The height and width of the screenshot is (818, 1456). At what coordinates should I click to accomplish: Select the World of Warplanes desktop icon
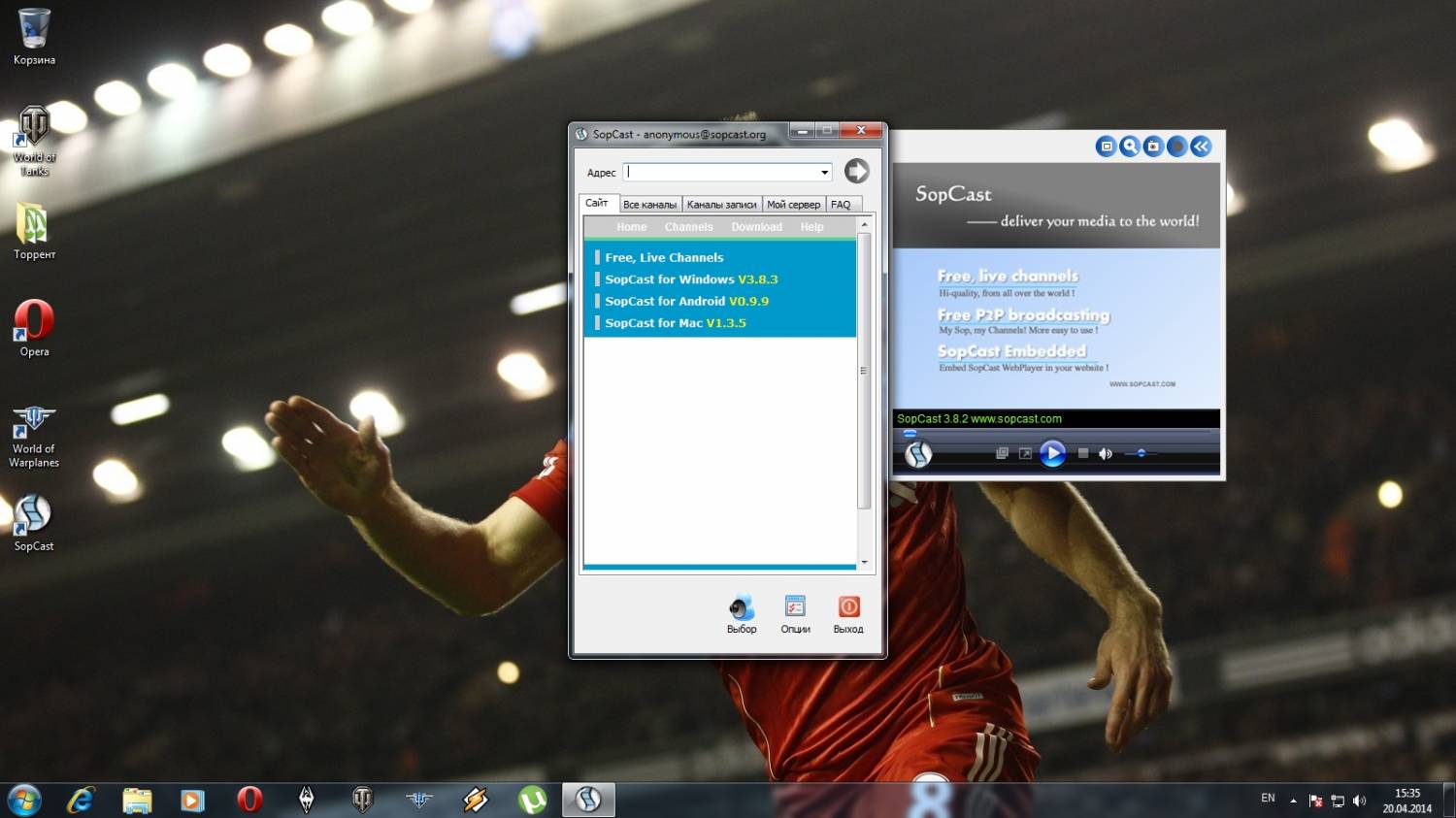coord(34,437)
